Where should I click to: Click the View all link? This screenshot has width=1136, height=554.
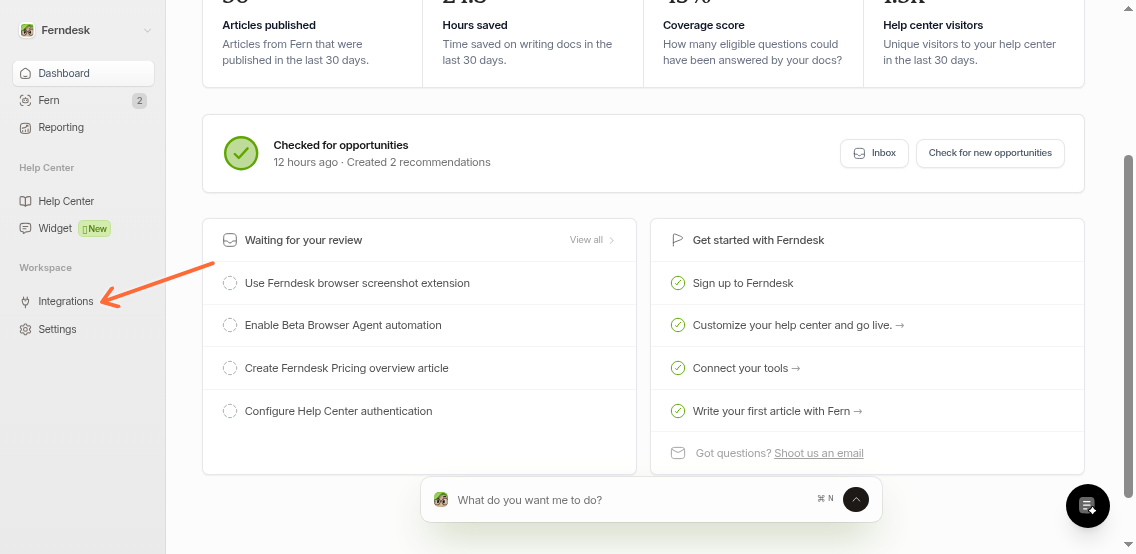tap(586, 240)
